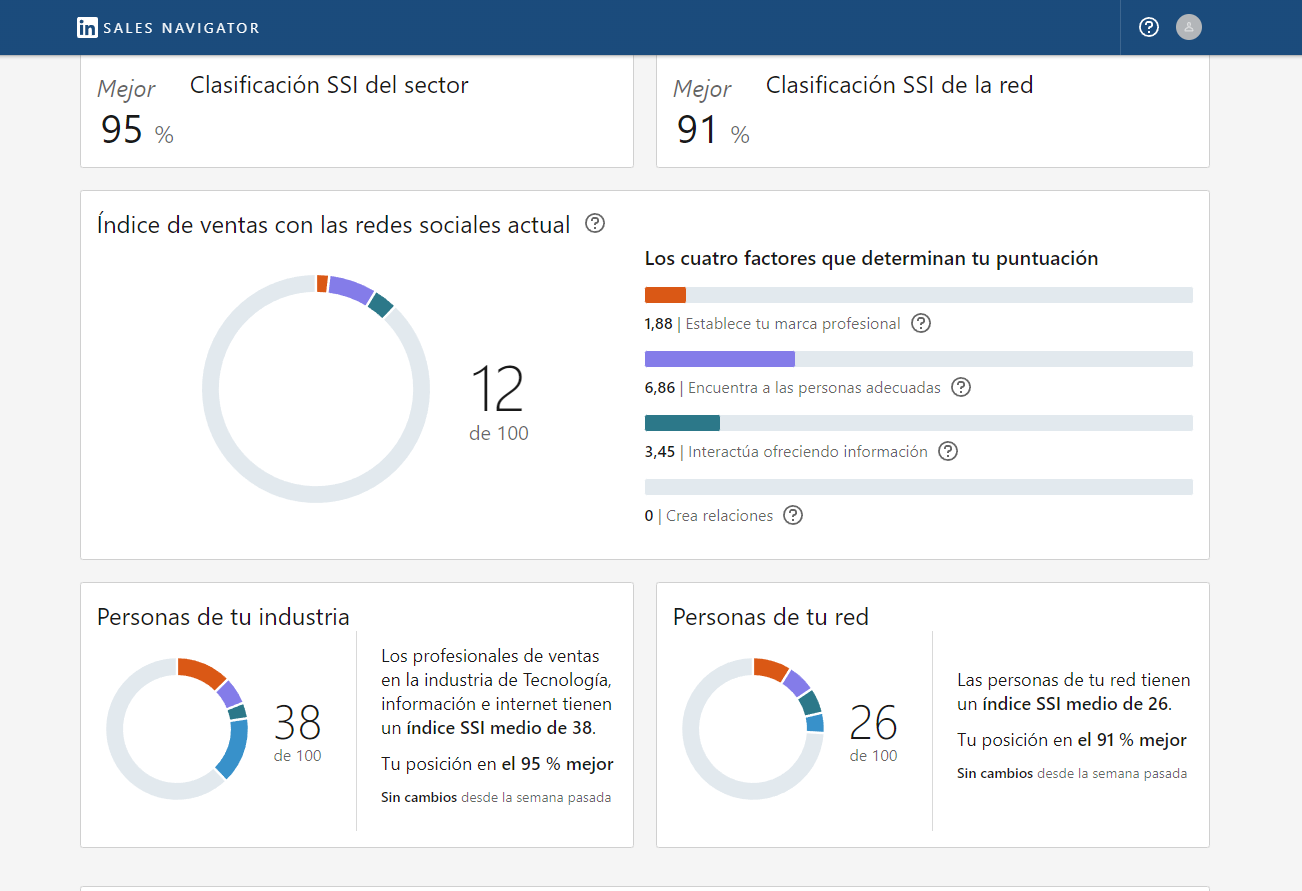
Task: Click the Personas de tu industria donut chart
Action: click(177, 728)
